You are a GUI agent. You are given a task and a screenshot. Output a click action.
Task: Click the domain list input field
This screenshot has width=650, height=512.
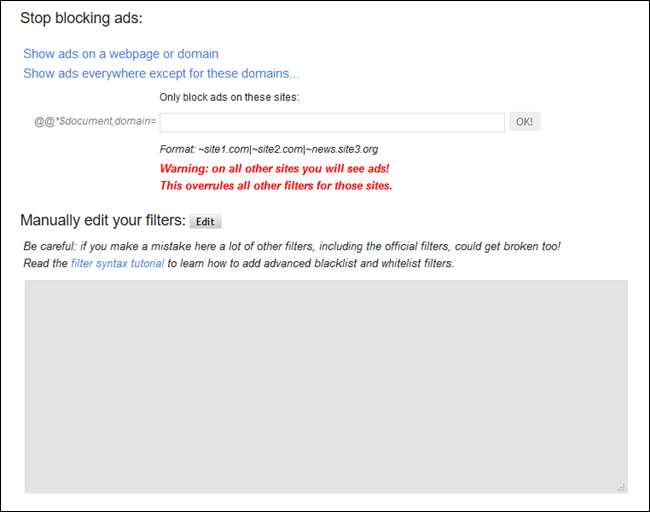click(331, 122)
